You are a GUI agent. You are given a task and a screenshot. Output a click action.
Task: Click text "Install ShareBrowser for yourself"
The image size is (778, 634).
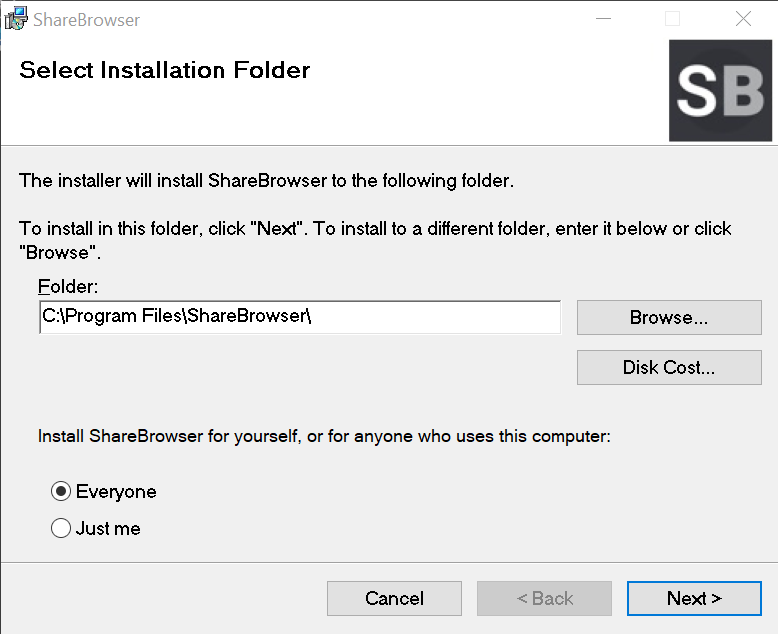pos(169,437)
